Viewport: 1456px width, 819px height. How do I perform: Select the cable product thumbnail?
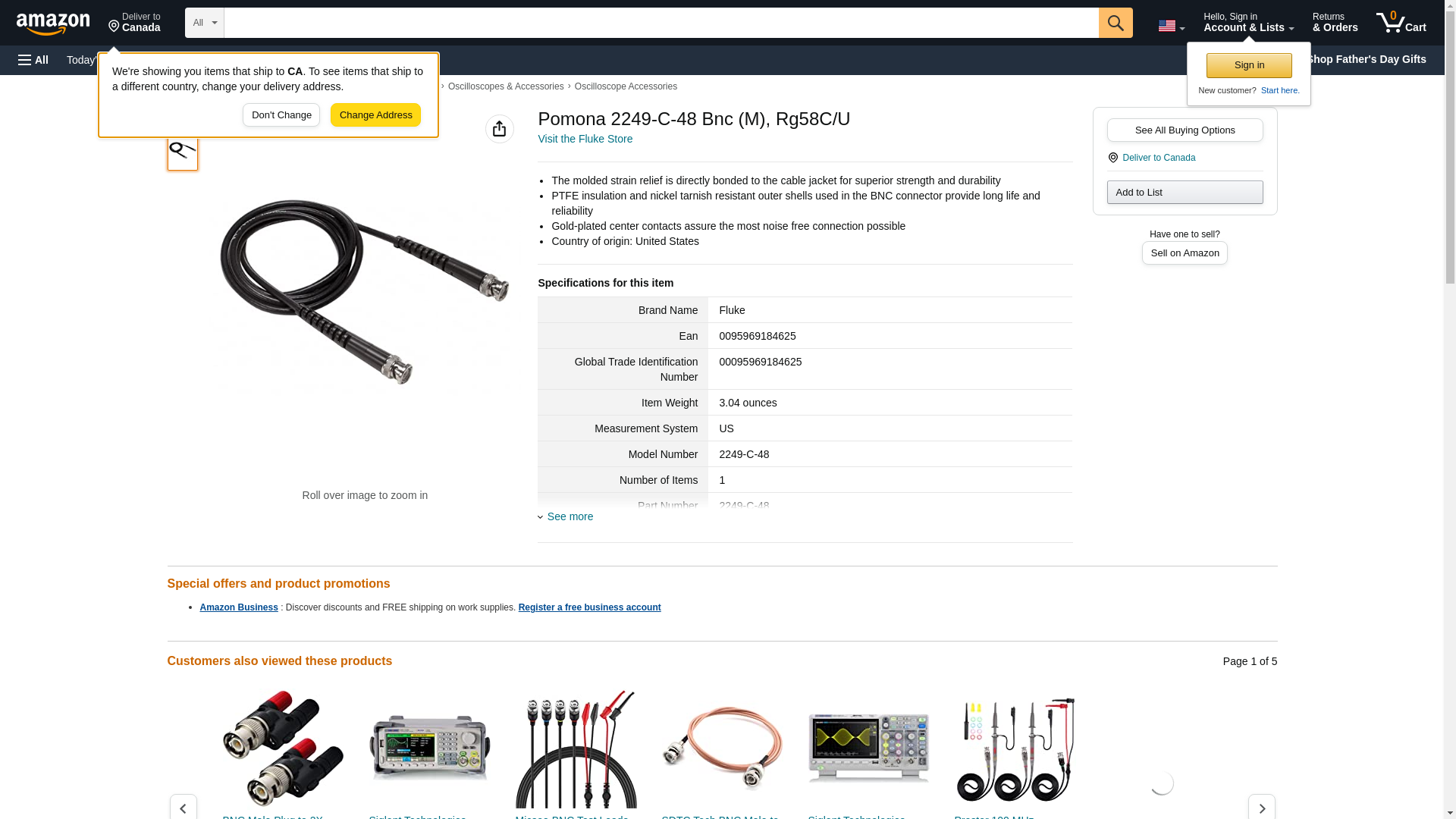point(182,150)
